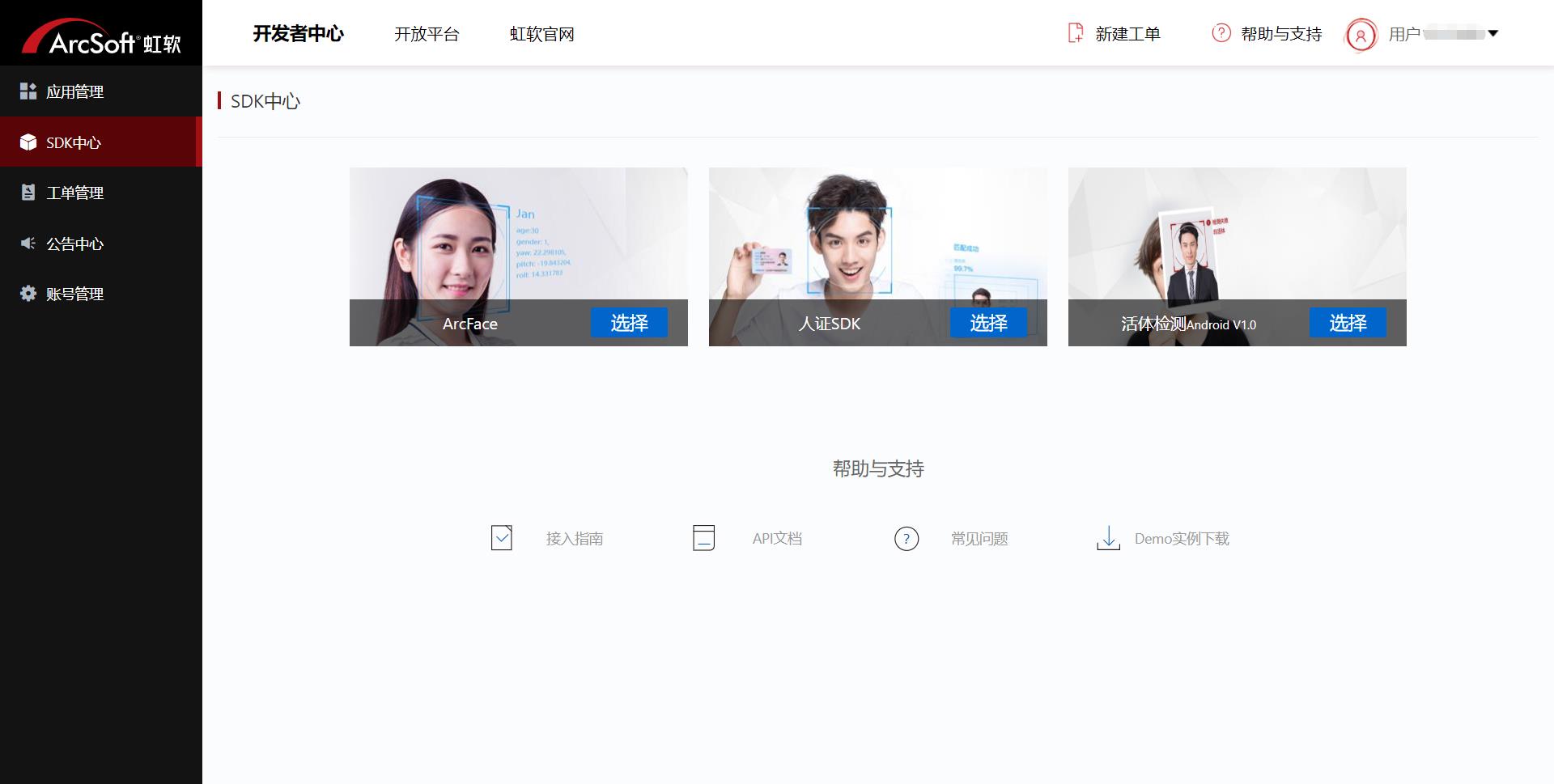Click 选择 button for 人证SDK
Screen dimensions: 1554x784
(x=988, y=323)
